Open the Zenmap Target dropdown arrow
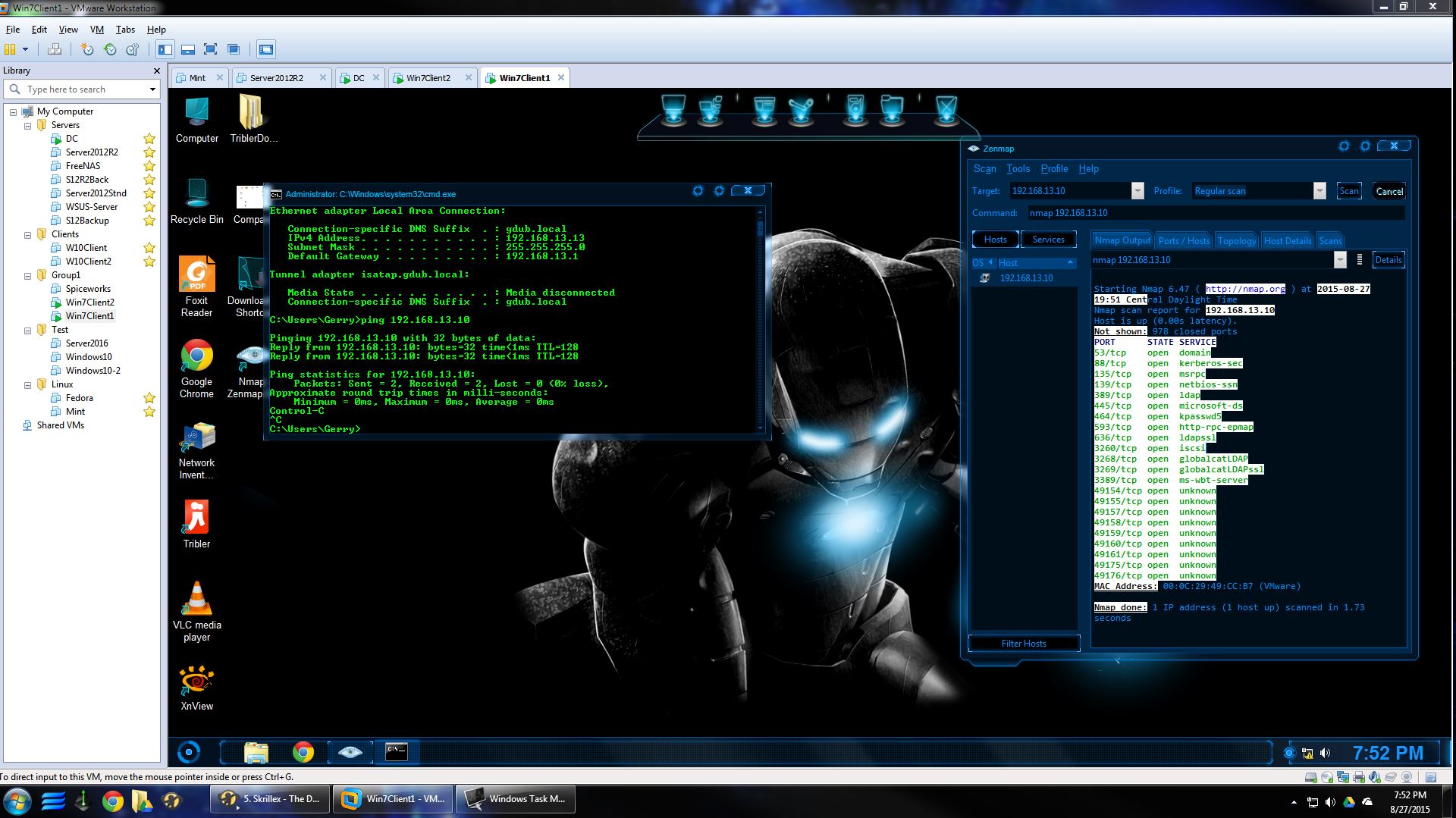 pos(1137,191)
